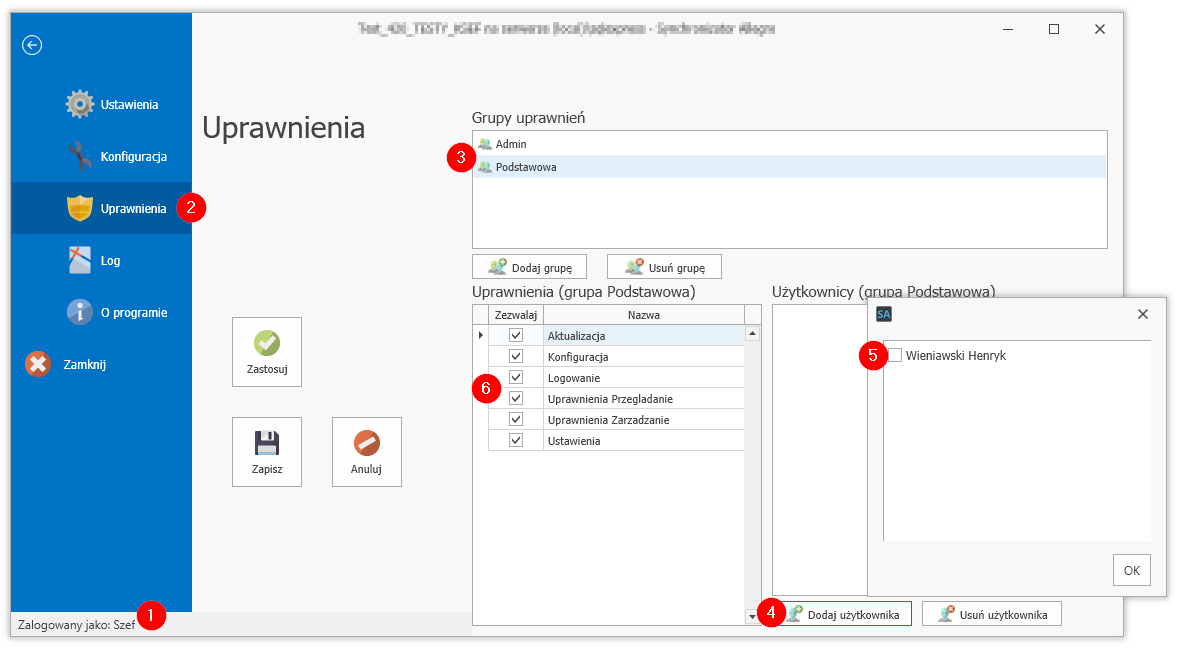This screenshot has width=1182, height=655.
Task: Click the permissions list scroll-up arrow
Action: click(x=752, y=333)
